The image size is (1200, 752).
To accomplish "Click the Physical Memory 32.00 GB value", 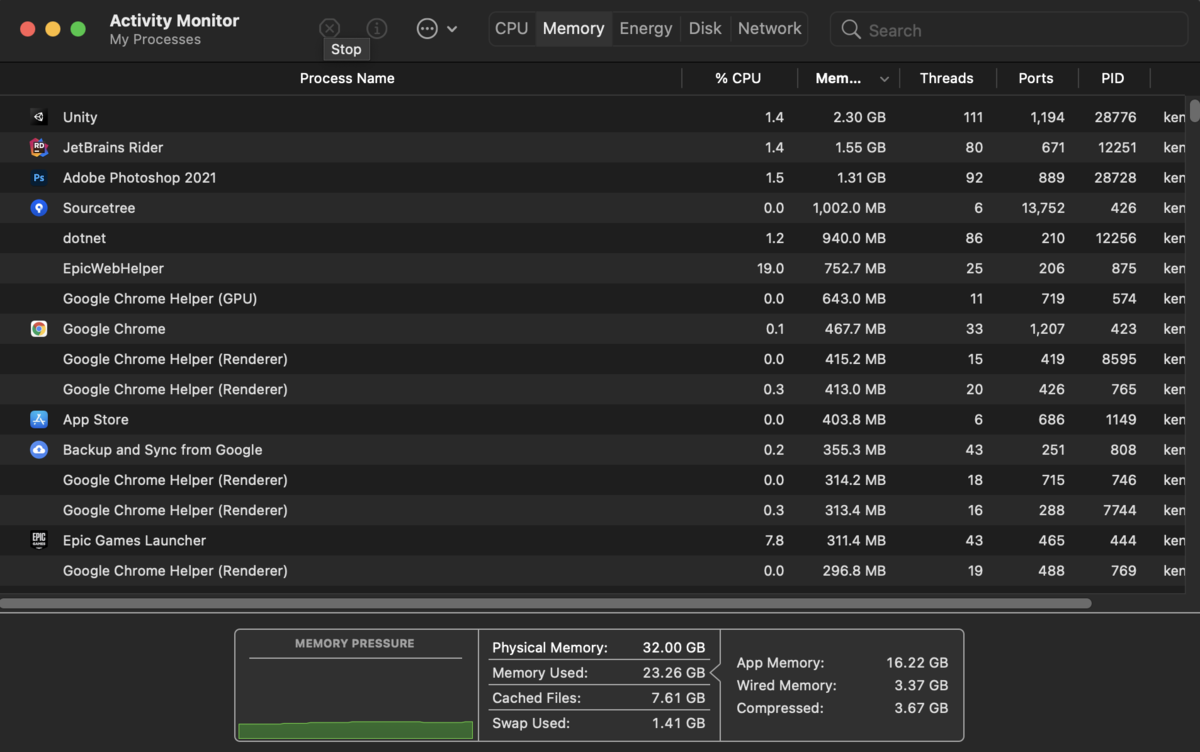I will tap(674, 648).
